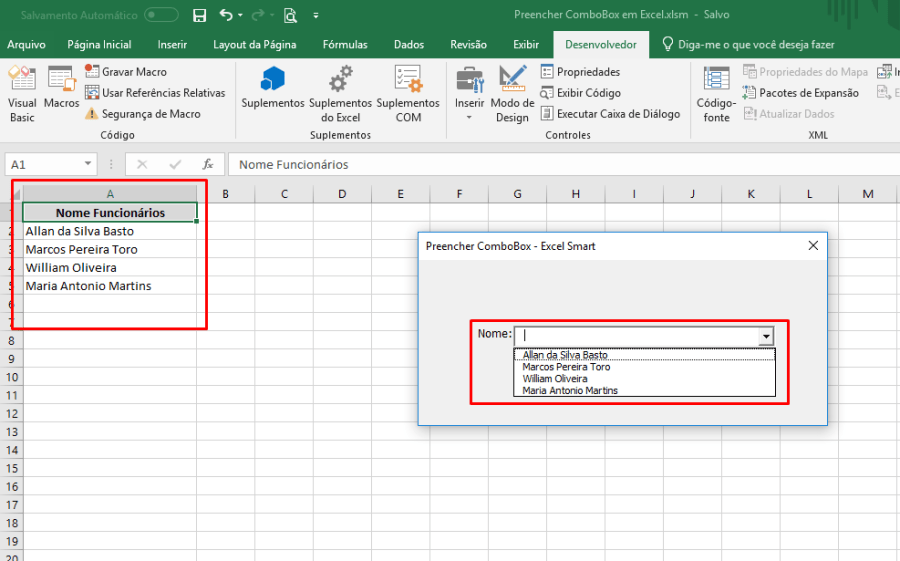
Task: Select cell A1 Nome Funcionários
Action: [x=110, y=212]
